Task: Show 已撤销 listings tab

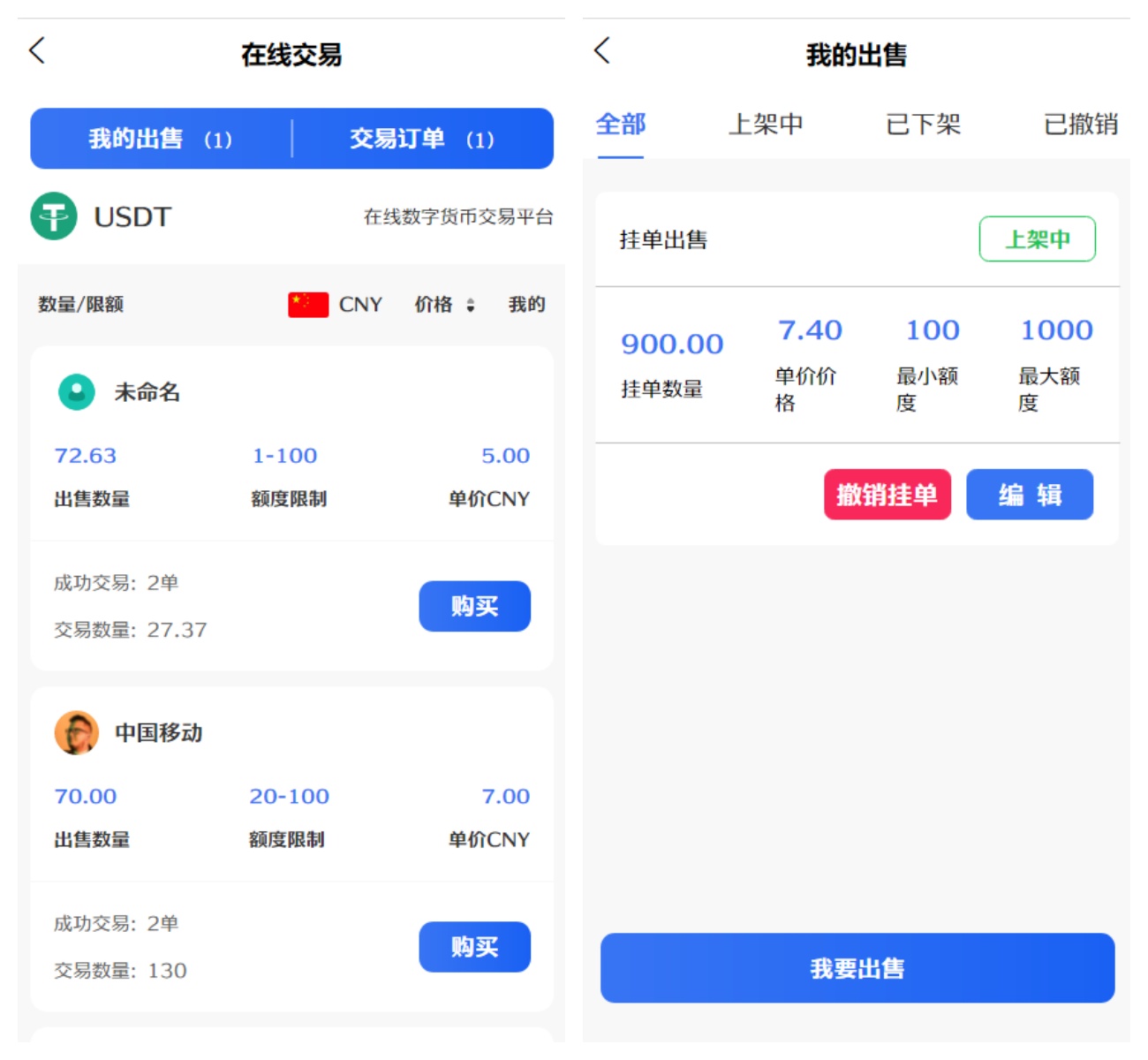Action: click(1080, 125)
